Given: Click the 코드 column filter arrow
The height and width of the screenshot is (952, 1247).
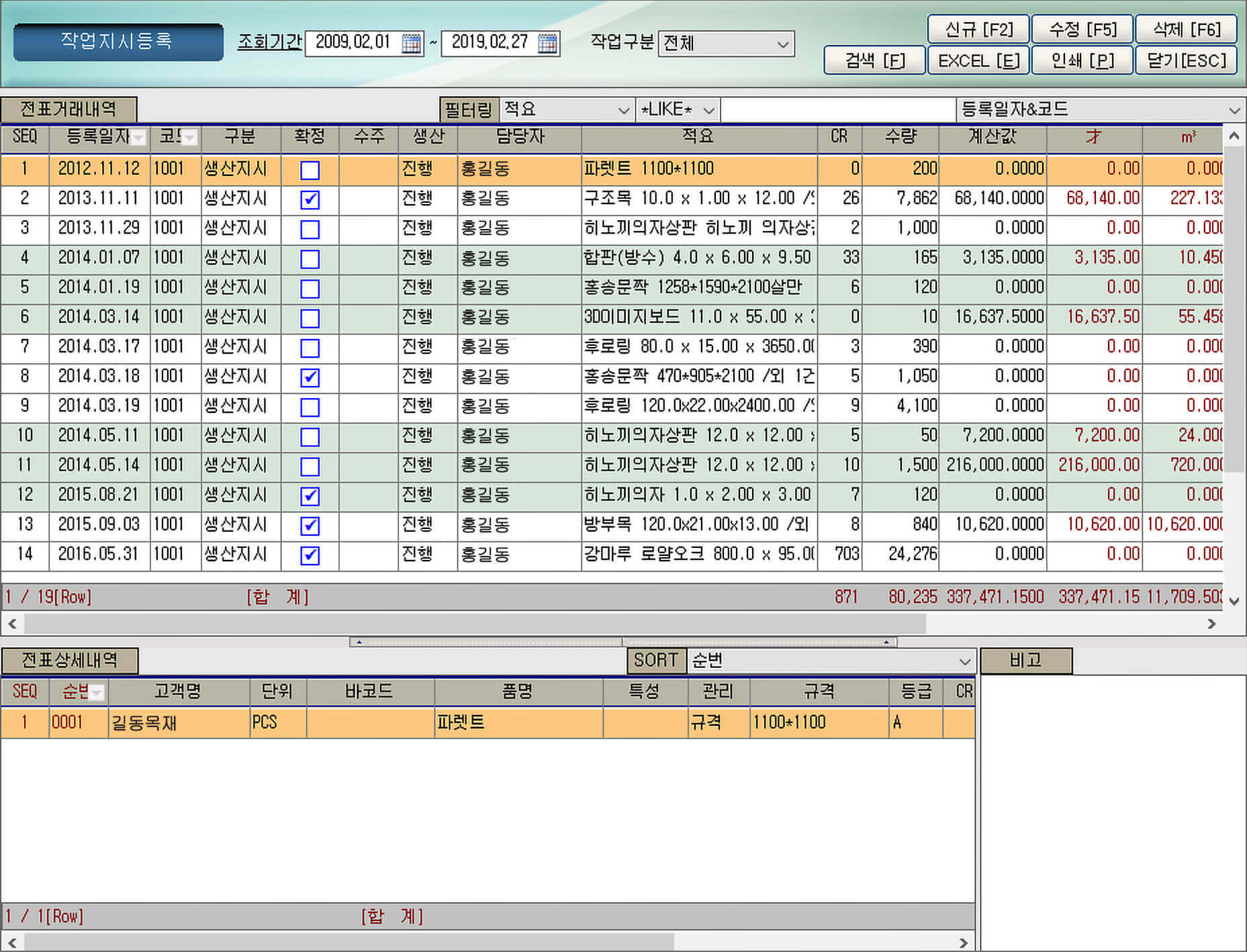Looking at the screenshot, I should [x=191, y=138].
